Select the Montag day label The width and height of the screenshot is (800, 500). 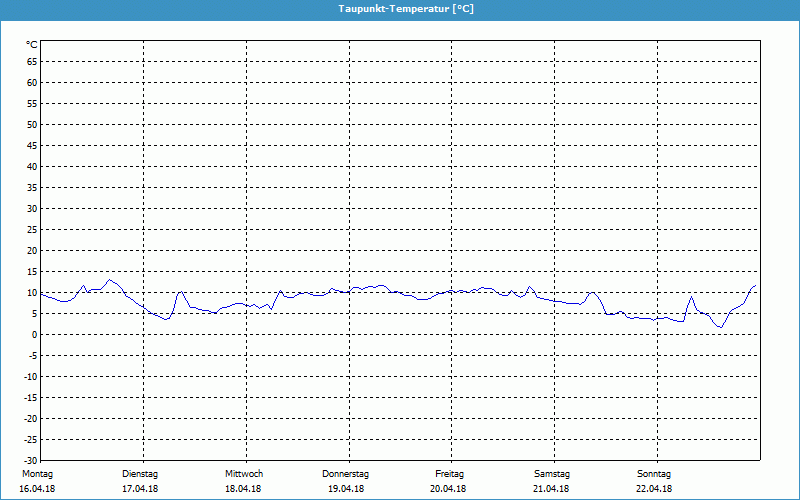(x=37, y=474)
